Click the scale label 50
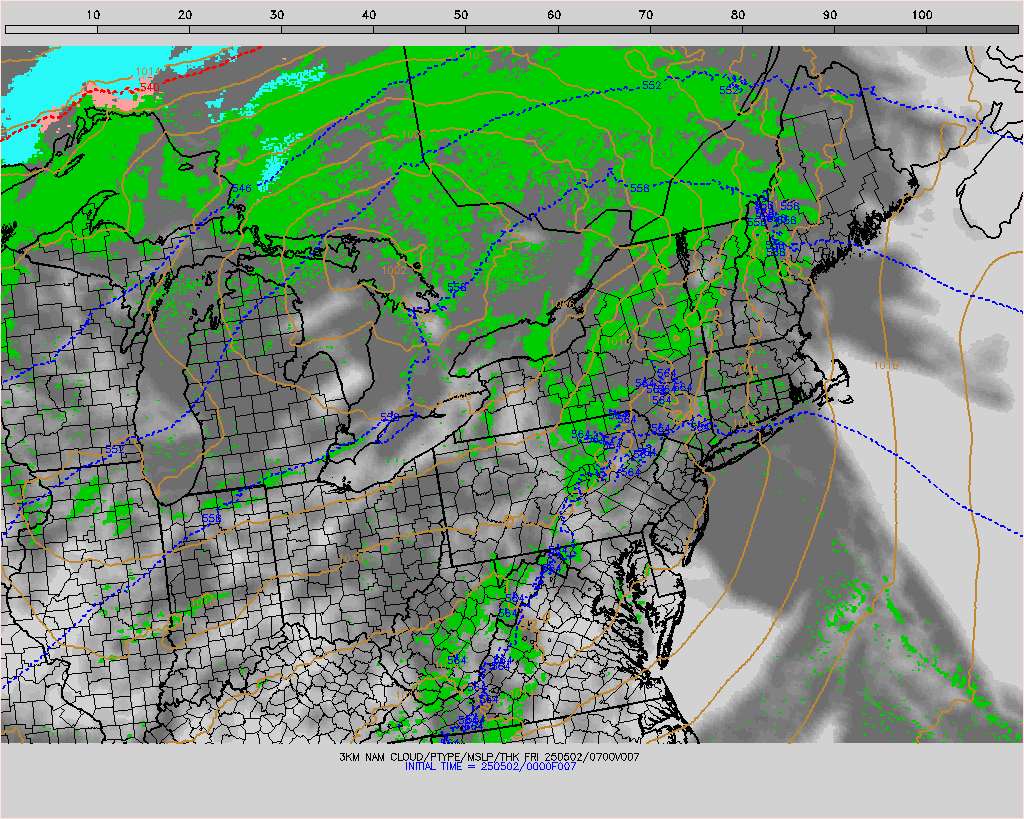The width and height of the screenshot is (1024, 819). tap(462, 14)
